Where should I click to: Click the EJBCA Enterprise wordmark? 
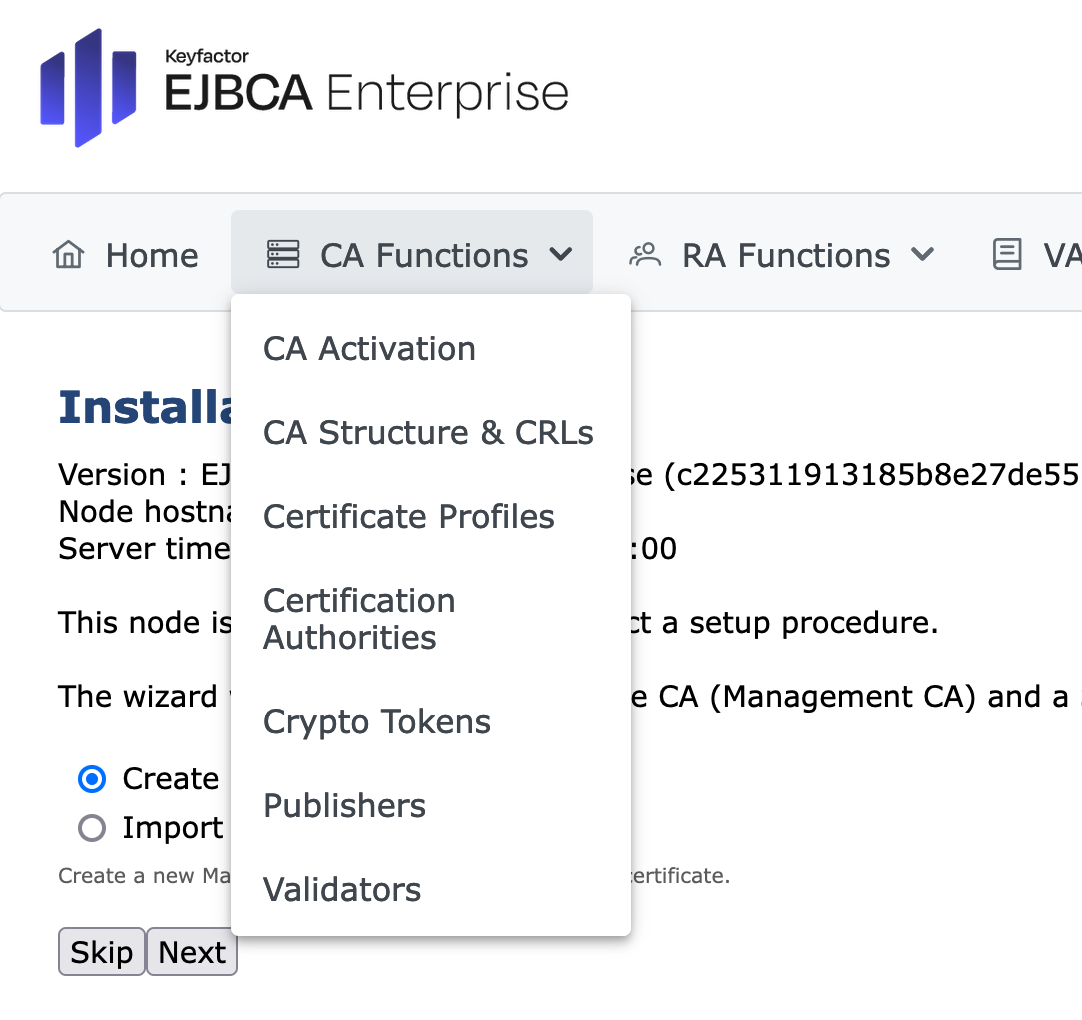[x=366, y=94]
